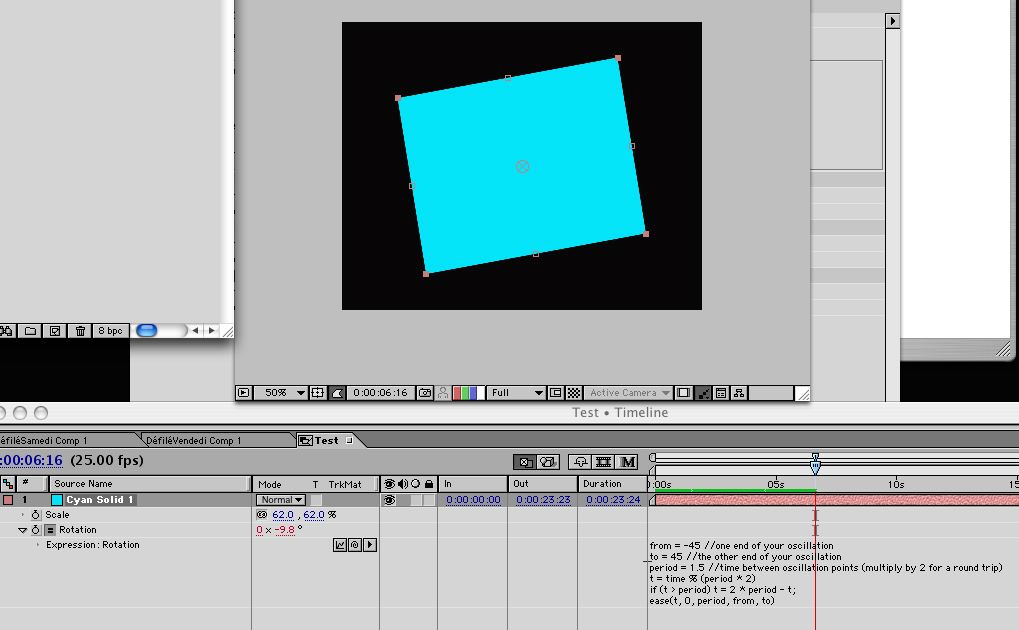
Task: Open the comp flowchart view icon
Action: coord(739,393)
